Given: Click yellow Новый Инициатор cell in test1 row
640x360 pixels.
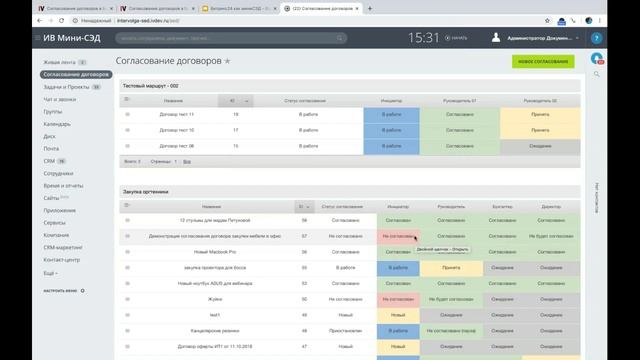Looking at the screenshot, I should tap(398, 315).
